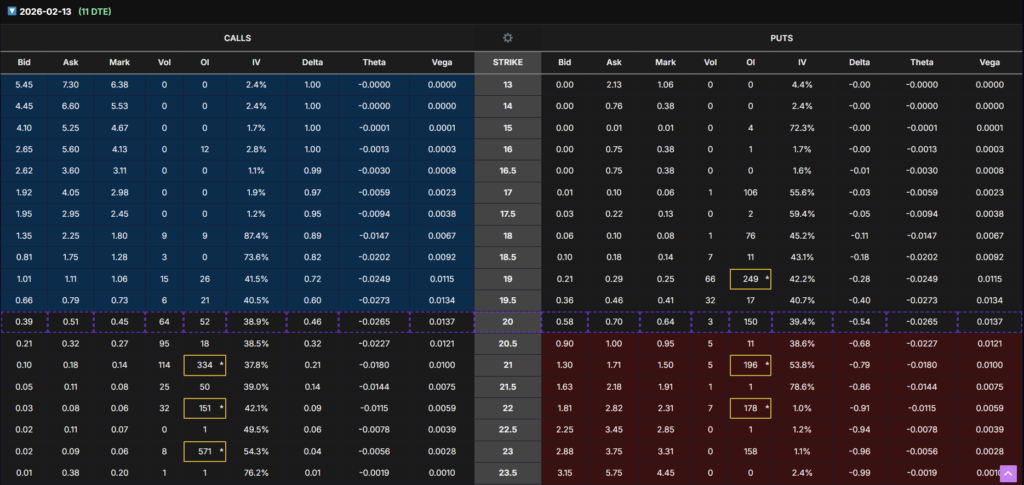This screenshot has width=1024, height=485.
Task: Select the highlighted 249 put OI cell
Action: click(x=750, y=278)
